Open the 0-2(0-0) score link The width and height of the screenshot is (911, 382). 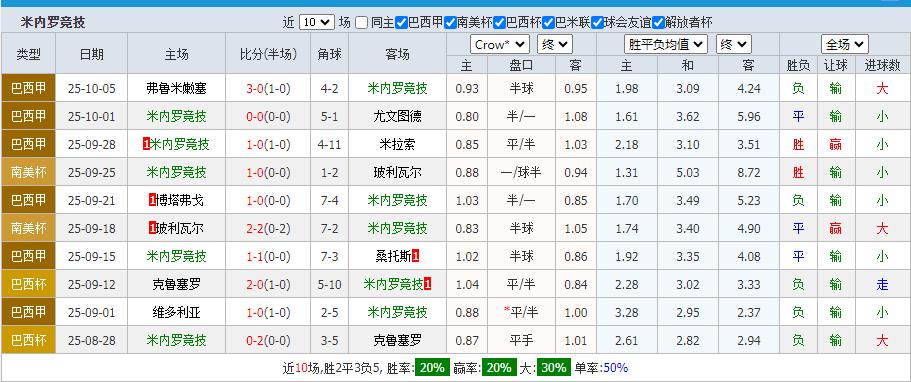[x=268, y=341]
